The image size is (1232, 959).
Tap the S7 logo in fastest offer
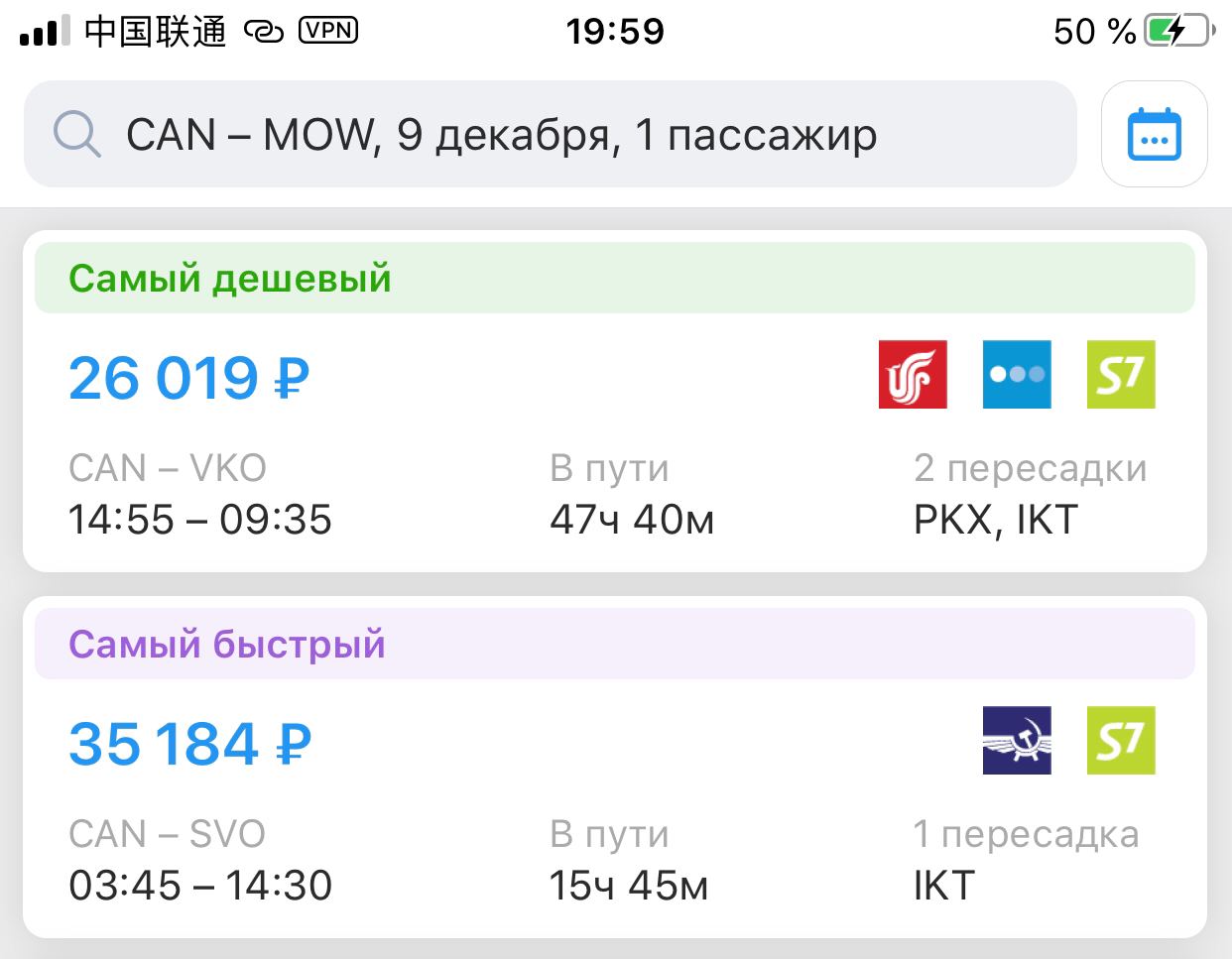coord(1121,741)
